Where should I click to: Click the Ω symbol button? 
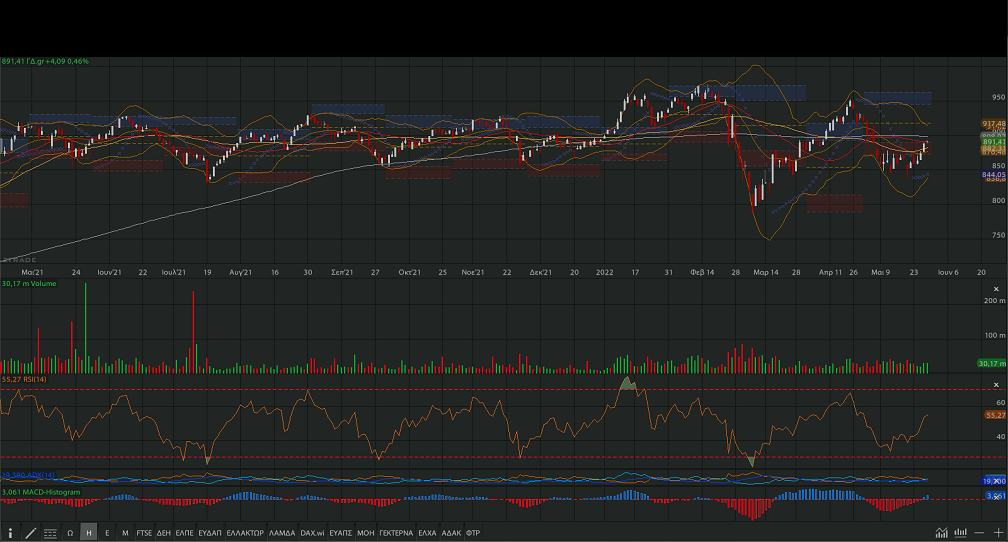click(70, 533)
